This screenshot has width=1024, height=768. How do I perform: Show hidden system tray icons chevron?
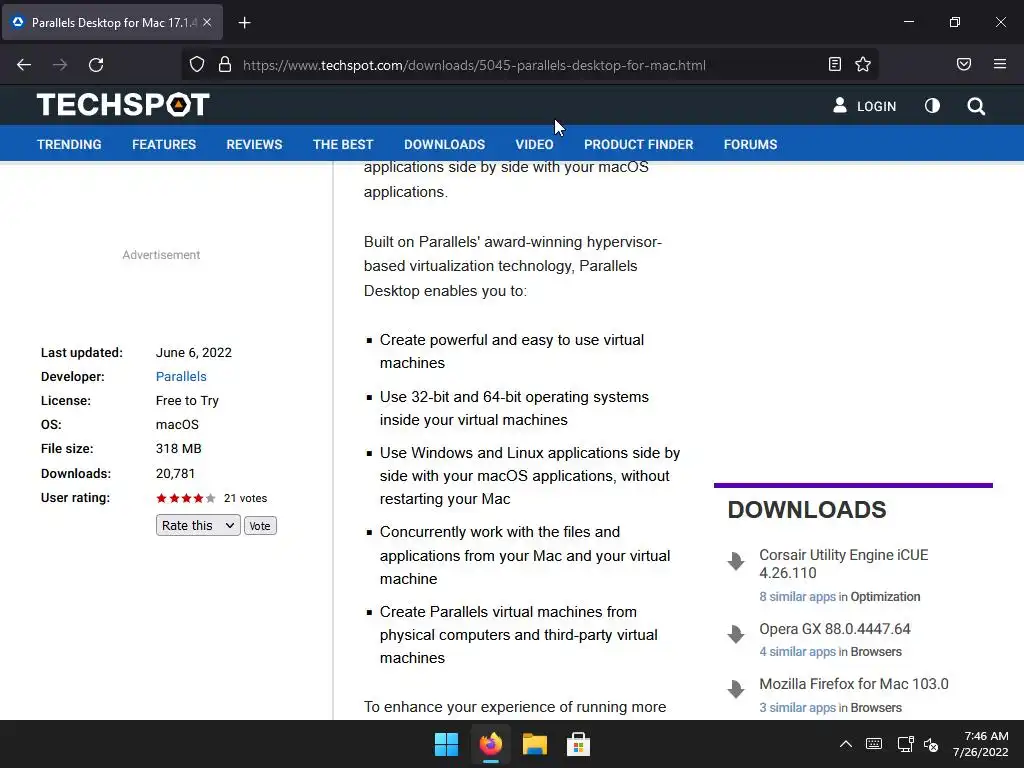click(845, 744)
